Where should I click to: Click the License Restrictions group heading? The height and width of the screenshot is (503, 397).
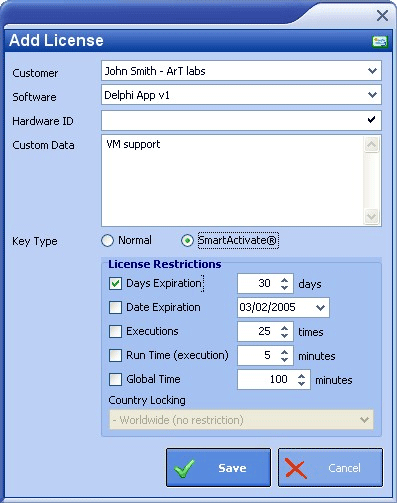pos(165,264)
